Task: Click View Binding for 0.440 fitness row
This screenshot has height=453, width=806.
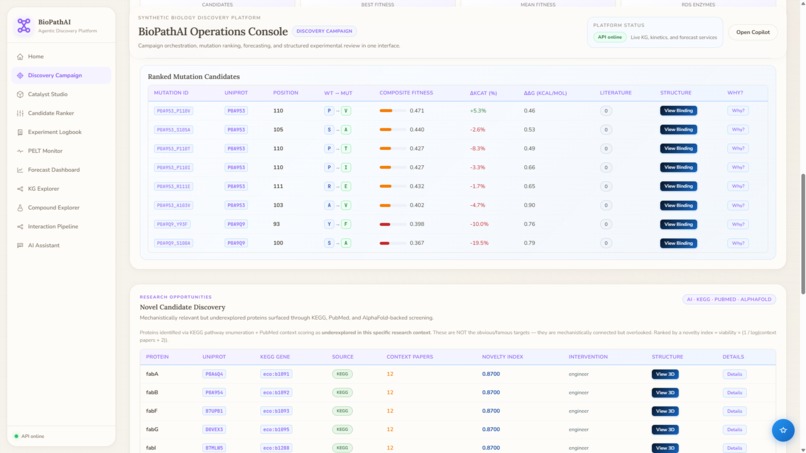Action: pos(679,130)
